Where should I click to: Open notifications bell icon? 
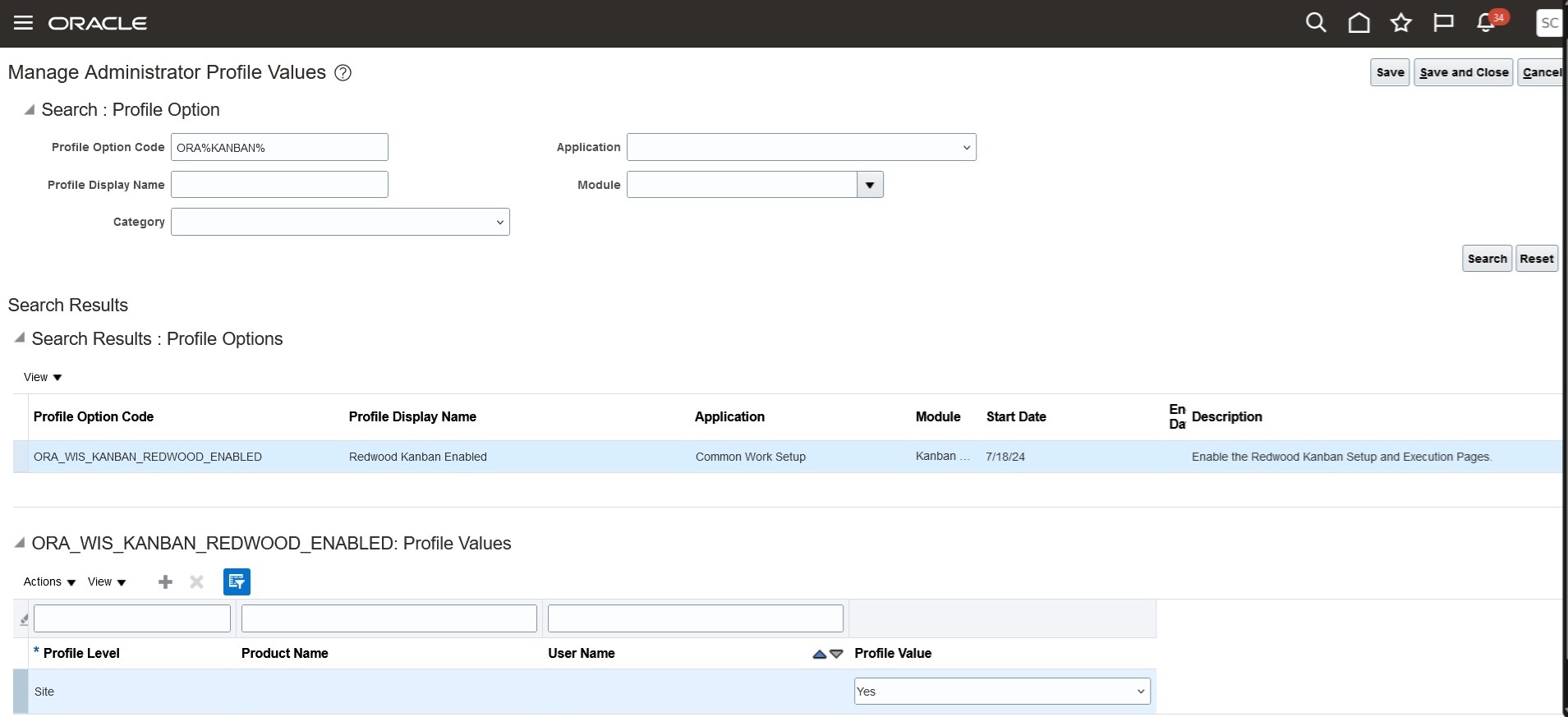pos(1486,23)
